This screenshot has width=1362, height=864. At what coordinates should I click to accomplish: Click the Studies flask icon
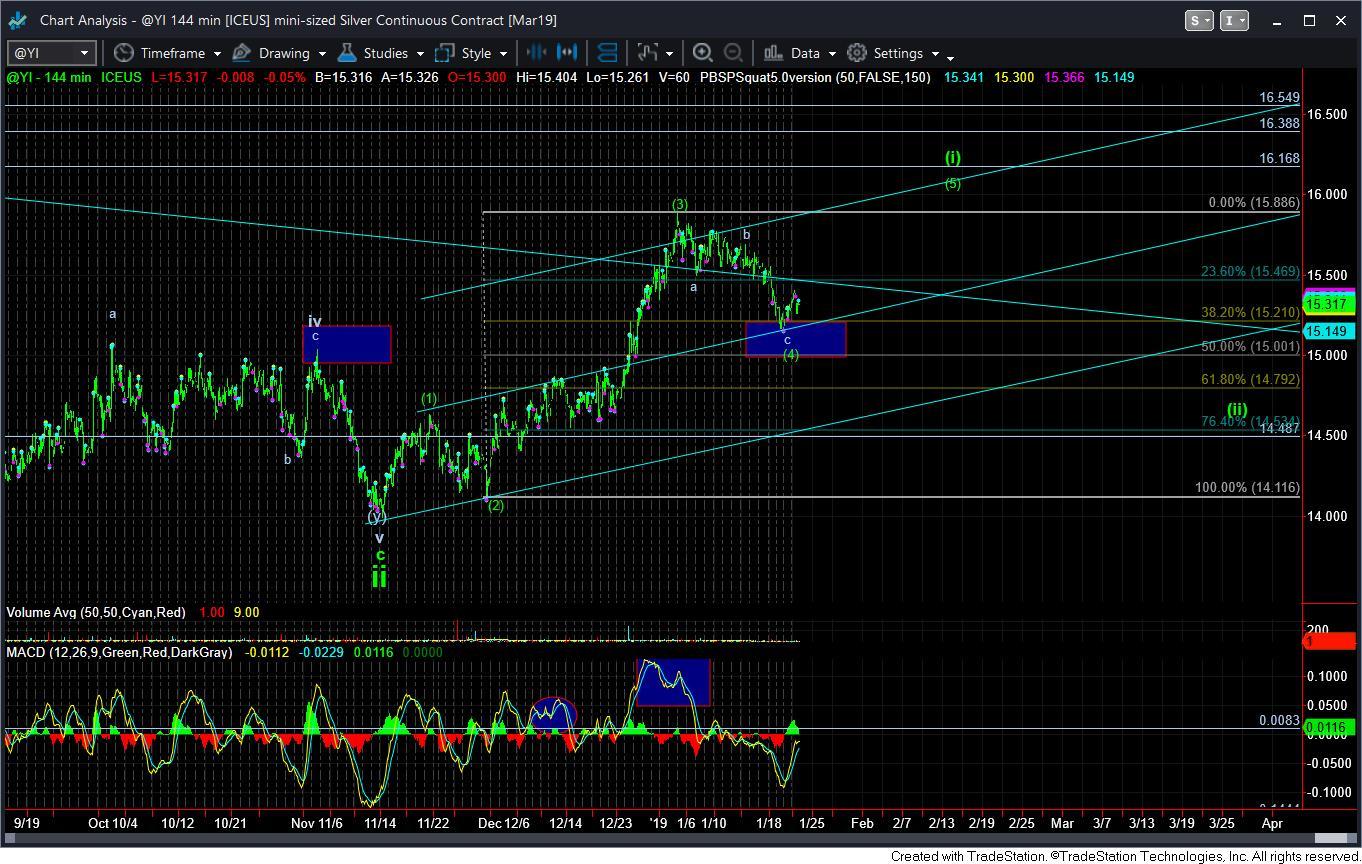point(347,53)
